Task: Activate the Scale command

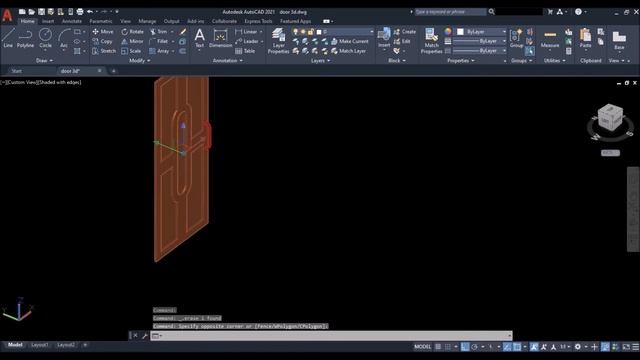Action: pyautogui.click(x=131, y=51)
